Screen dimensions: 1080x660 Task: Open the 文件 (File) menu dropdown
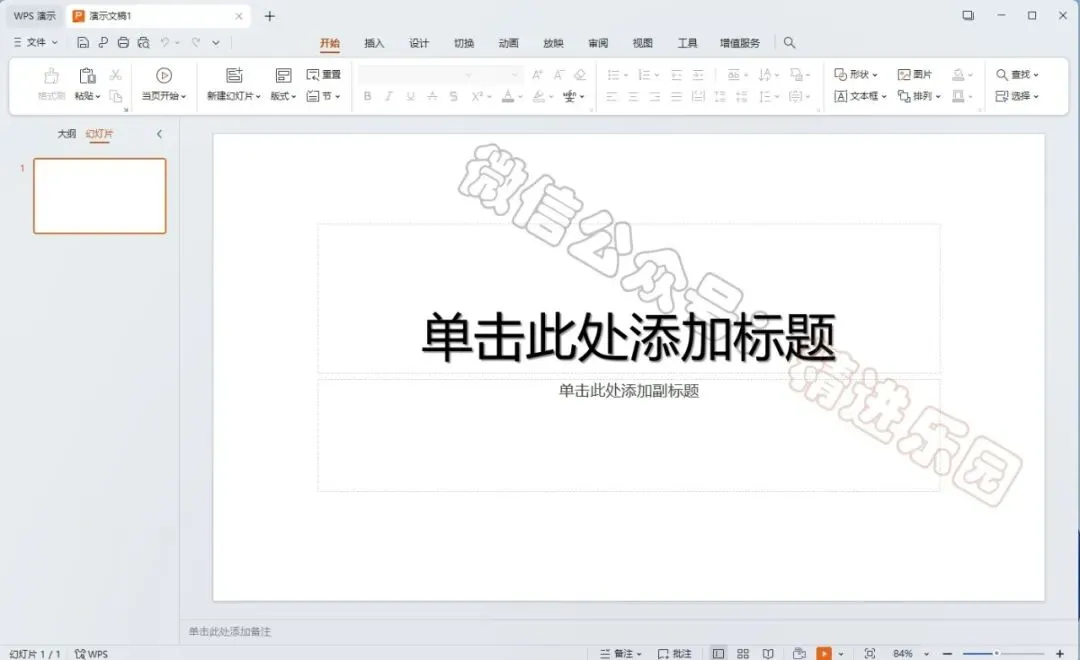(x=36, y=43)
